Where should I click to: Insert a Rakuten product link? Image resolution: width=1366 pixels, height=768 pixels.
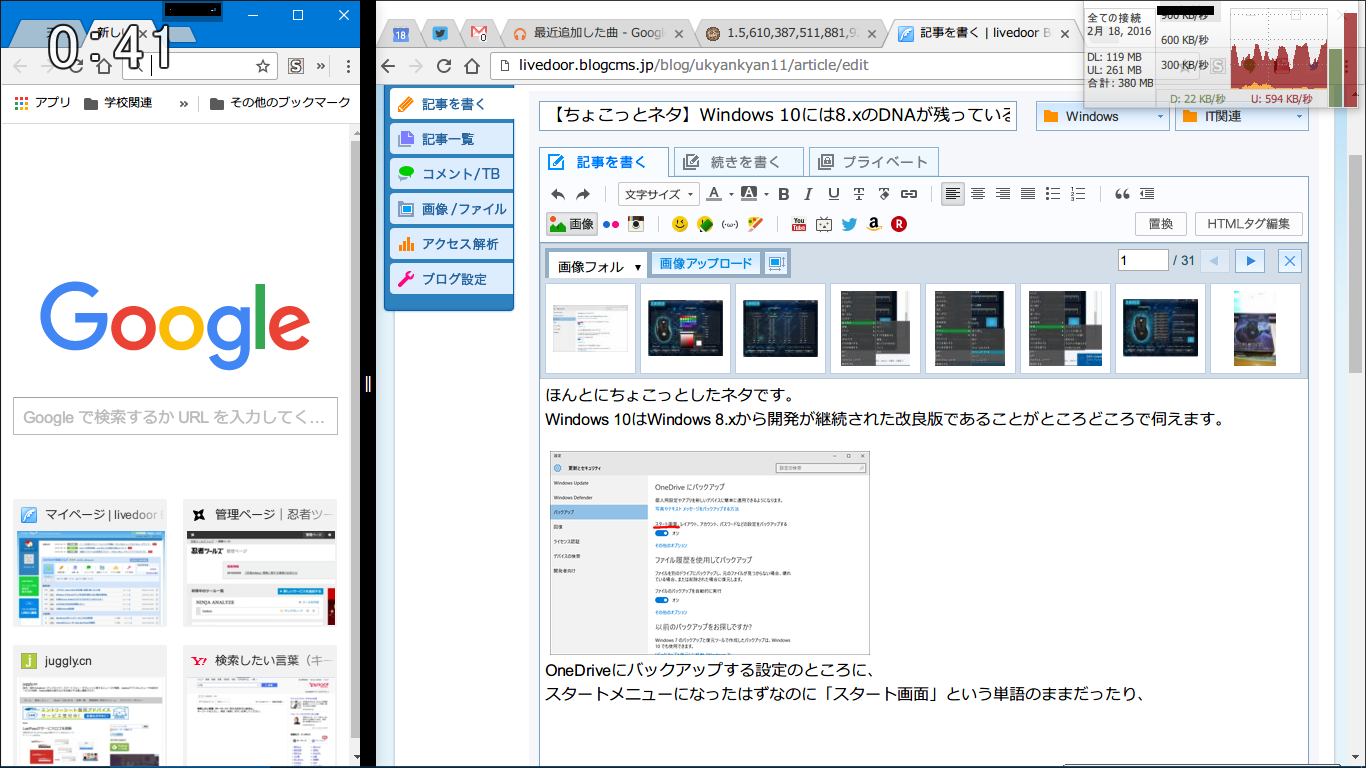click(x=899, y=224)
